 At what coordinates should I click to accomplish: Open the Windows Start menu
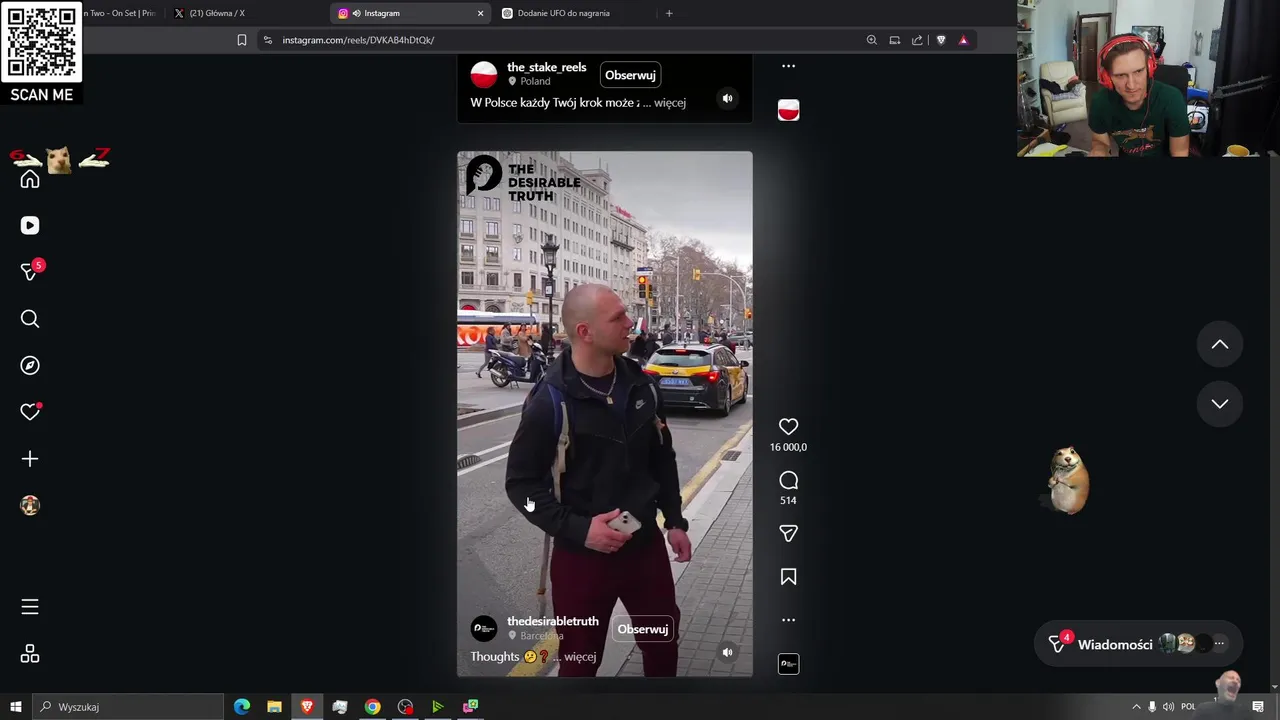click(x=15, y=707)
